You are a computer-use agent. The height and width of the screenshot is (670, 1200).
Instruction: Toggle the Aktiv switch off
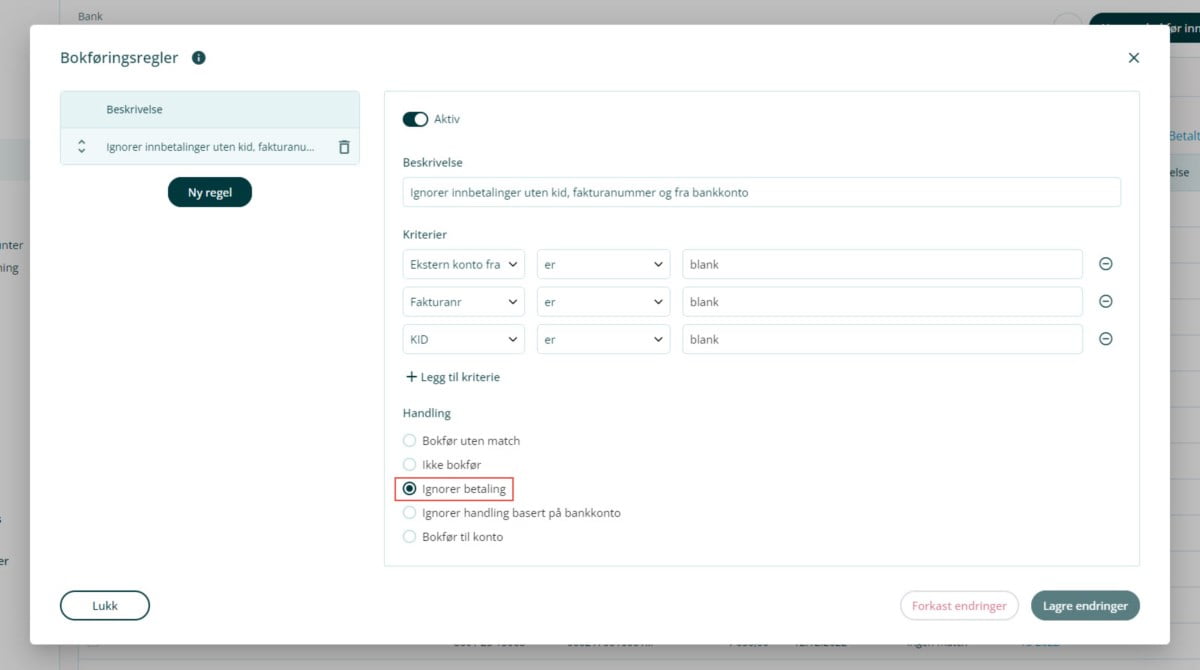coord(415,119)
